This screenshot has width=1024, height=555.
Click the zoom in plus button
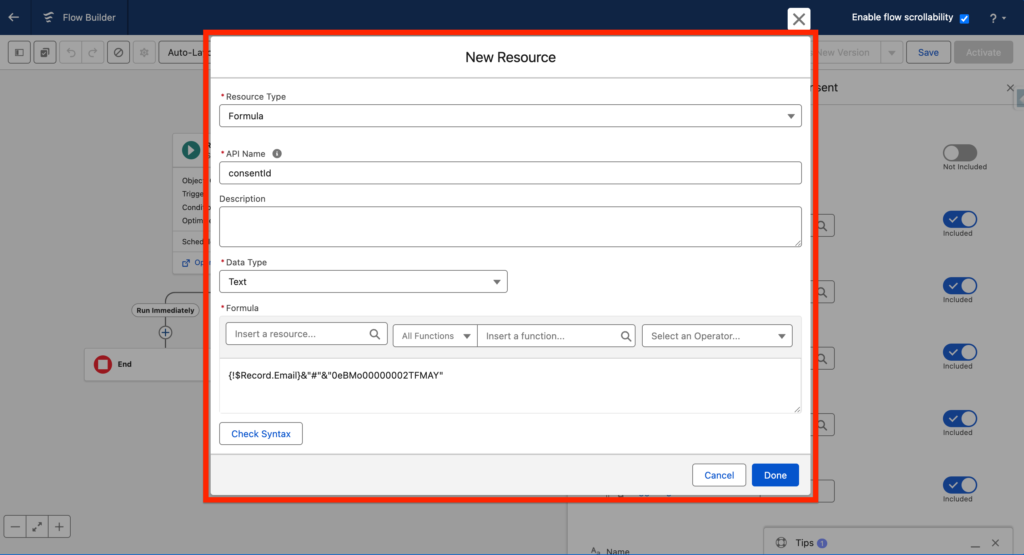[60, 526]
